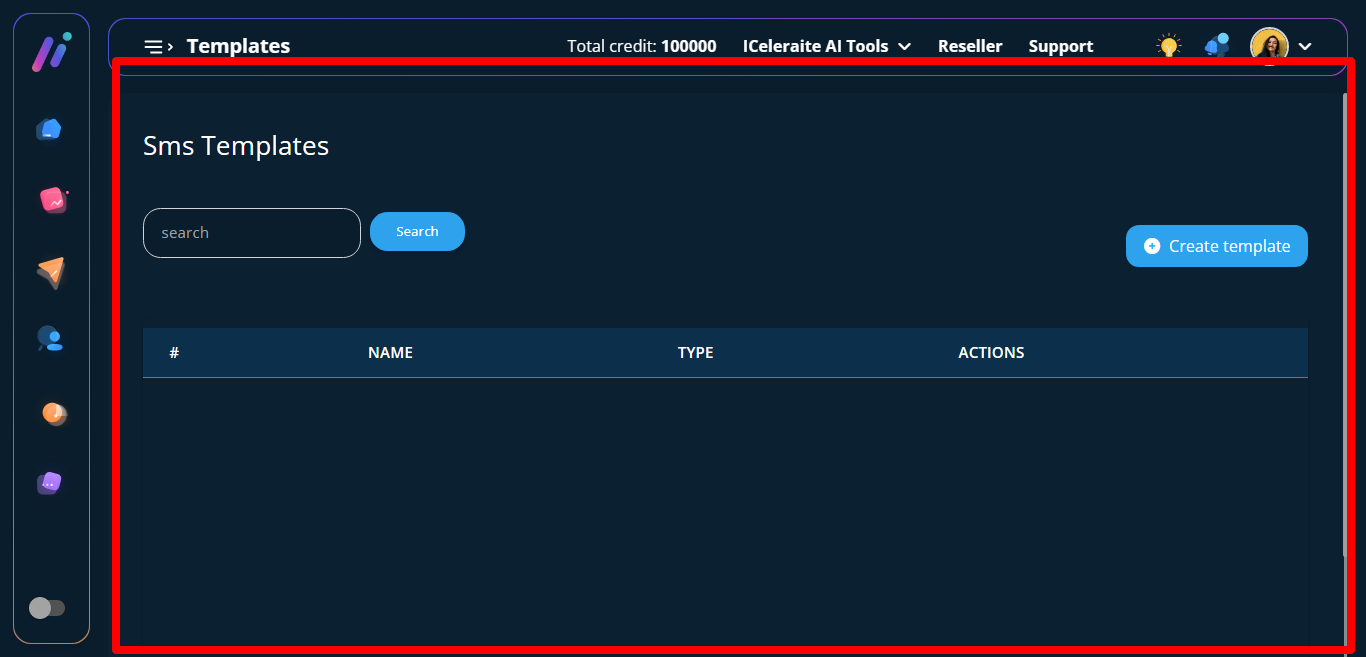Screen dimensions: 1366x657
Task: Expand the sidebar using the hamburger menu
Action: coord(158,46)
